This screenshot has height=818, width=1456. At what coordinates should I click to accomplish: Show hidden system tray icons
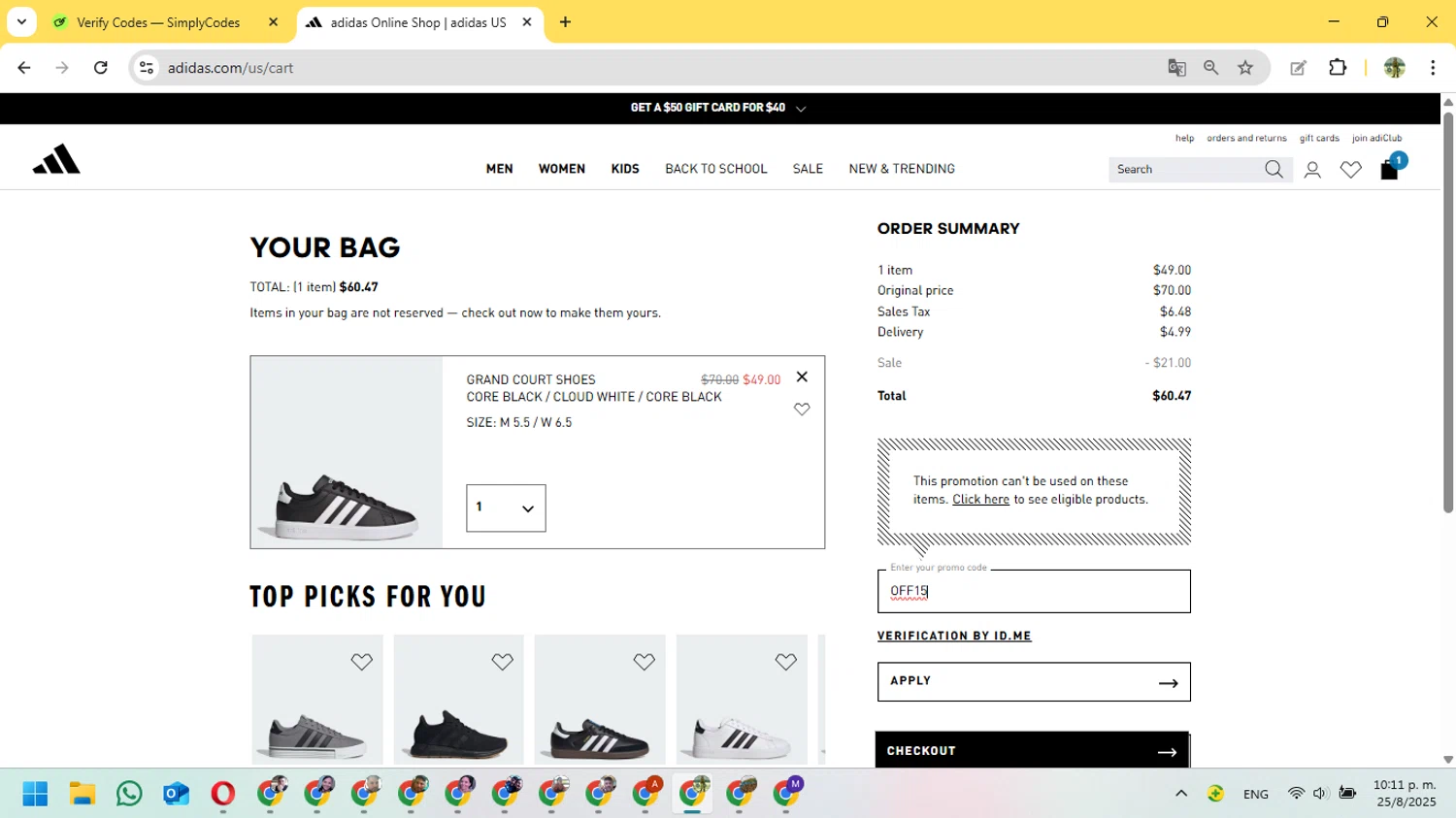(1181, 794)
